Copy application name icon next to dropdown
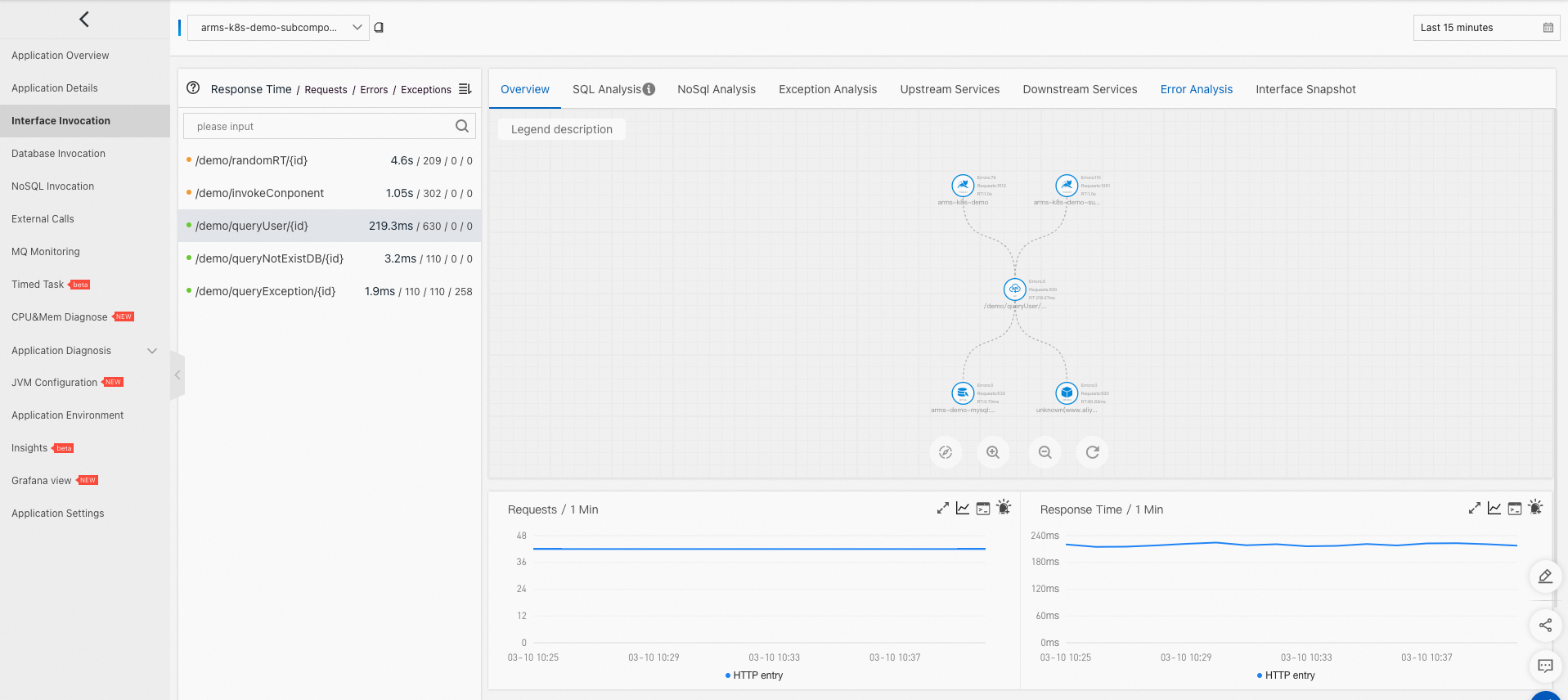 point(379,27)
